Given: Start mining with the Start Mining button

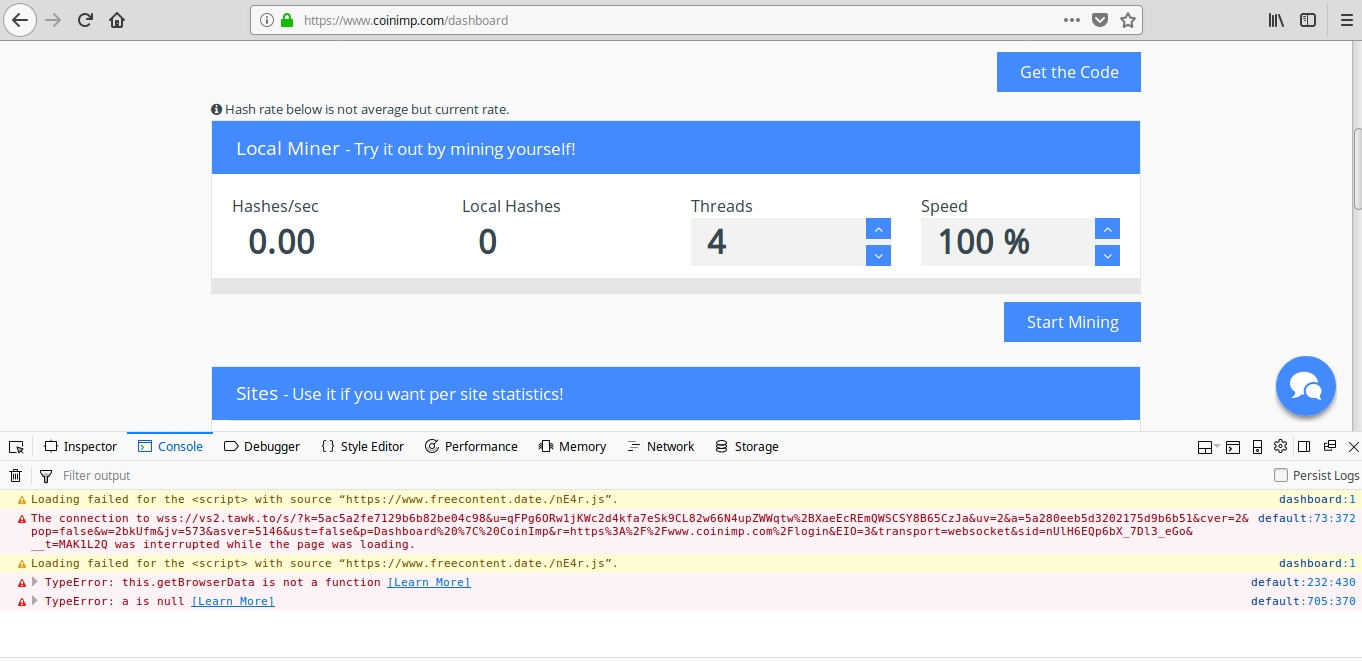Looking at the screenshot, I should point(1072,322).
